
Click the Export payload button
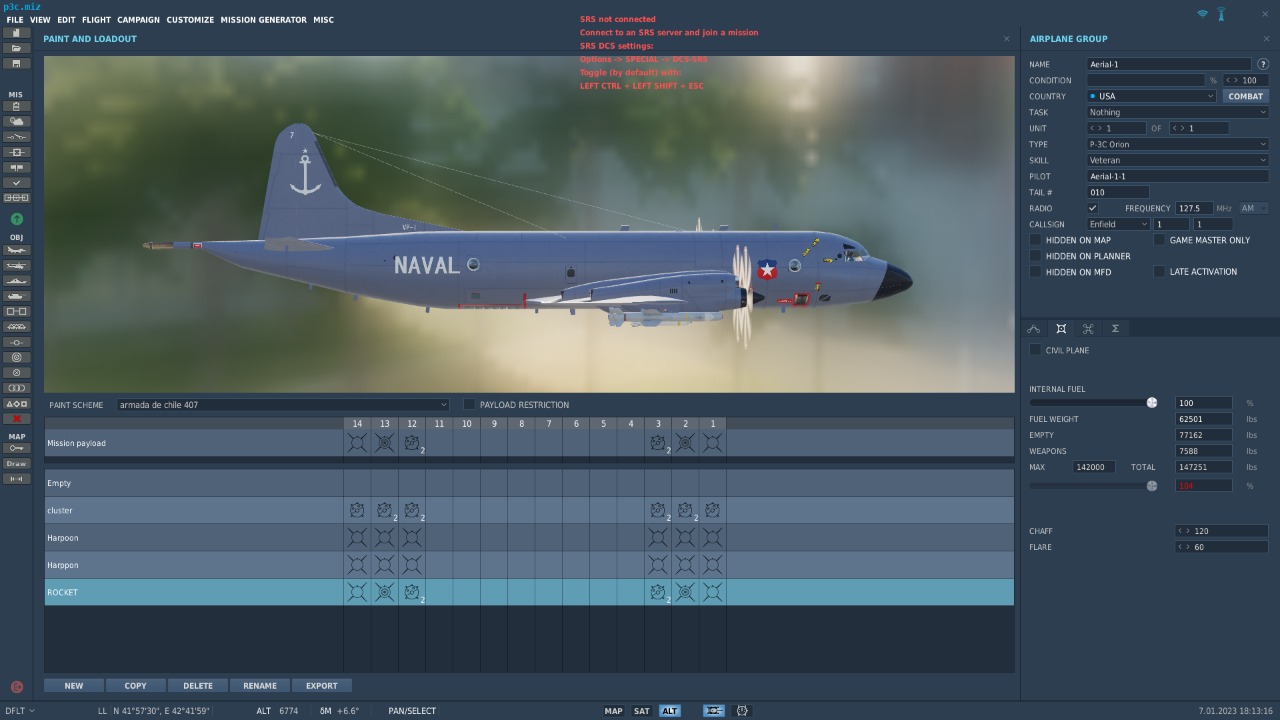point(321,686)
